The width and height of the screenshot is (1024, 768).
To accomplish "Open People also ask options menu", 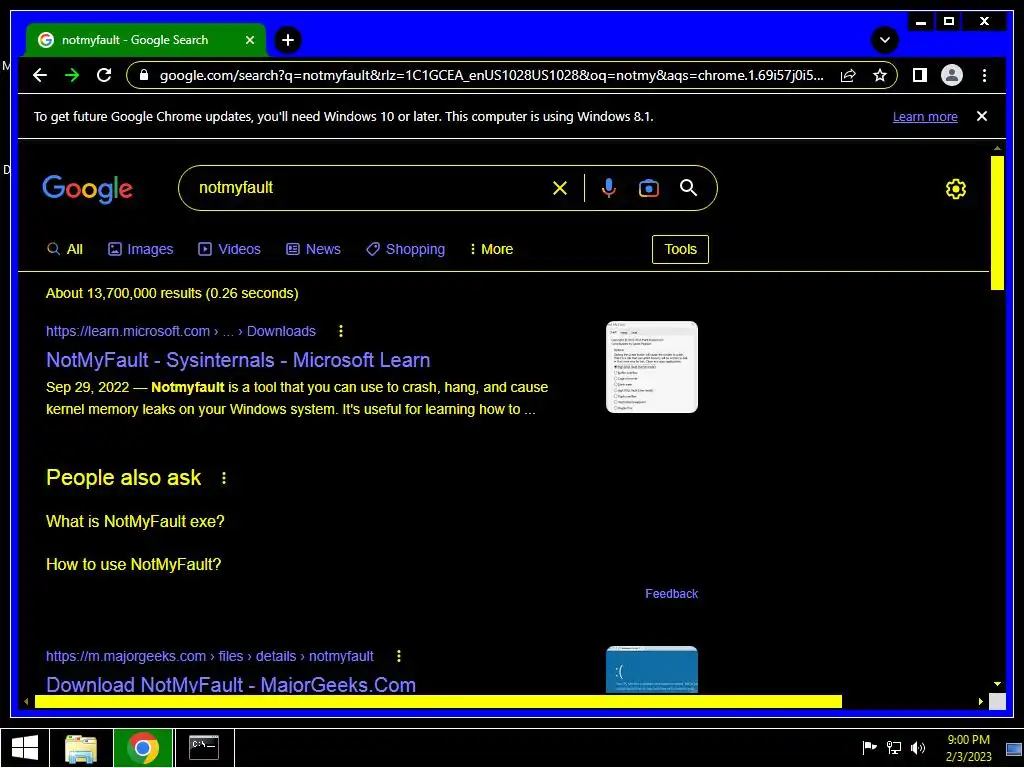I will point(224,478).
